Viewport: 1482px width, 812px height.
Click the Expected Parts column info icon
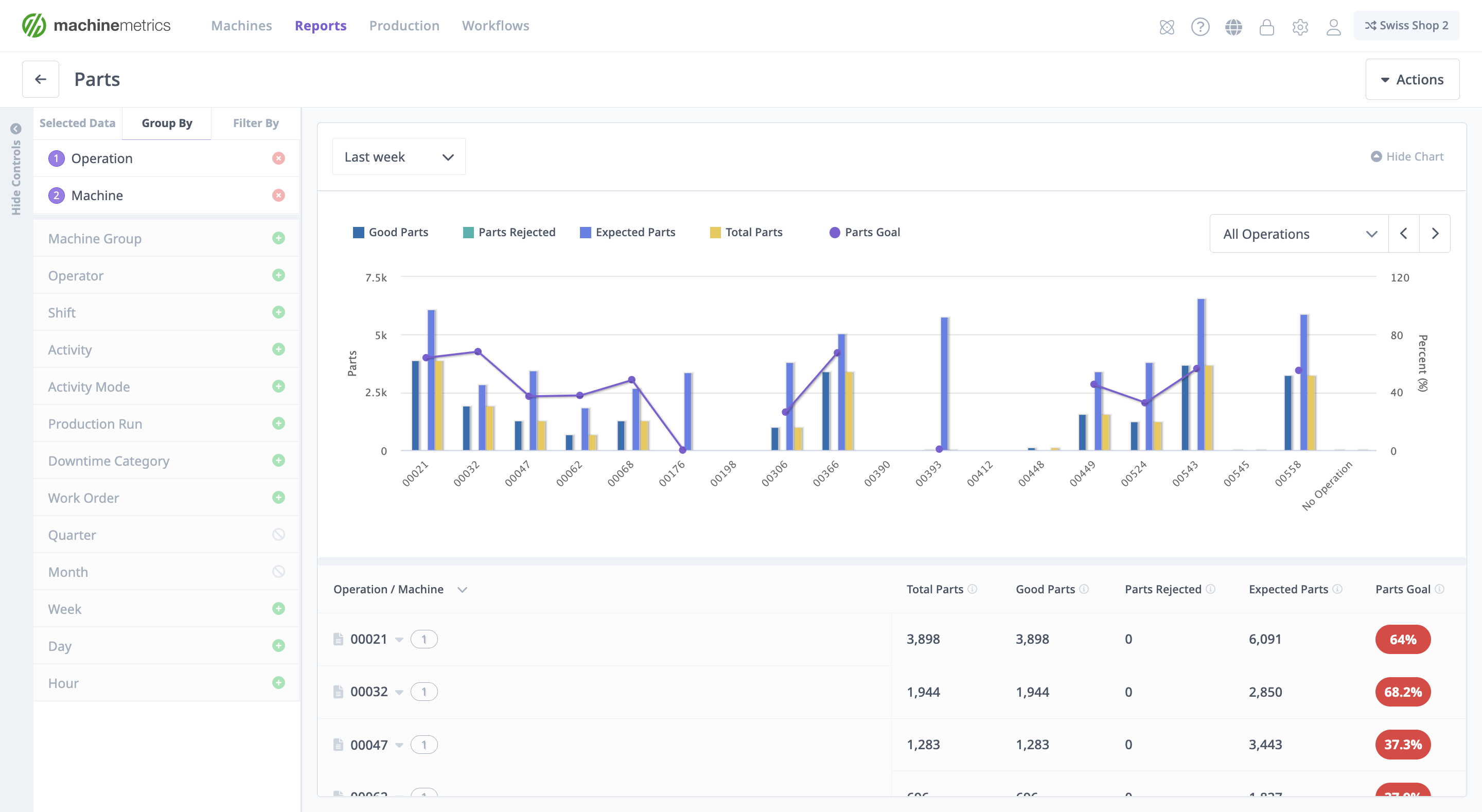(x=1337, y=589)
